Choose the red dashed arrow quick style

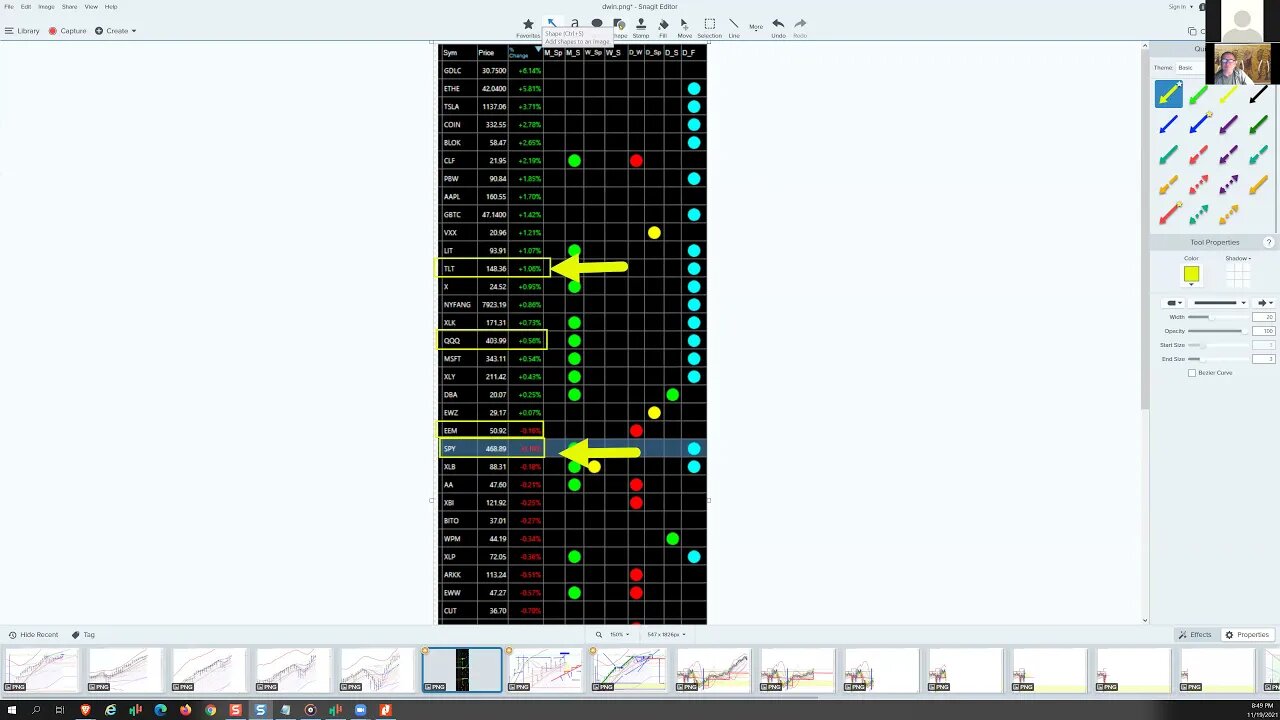tap(1198, 155)
